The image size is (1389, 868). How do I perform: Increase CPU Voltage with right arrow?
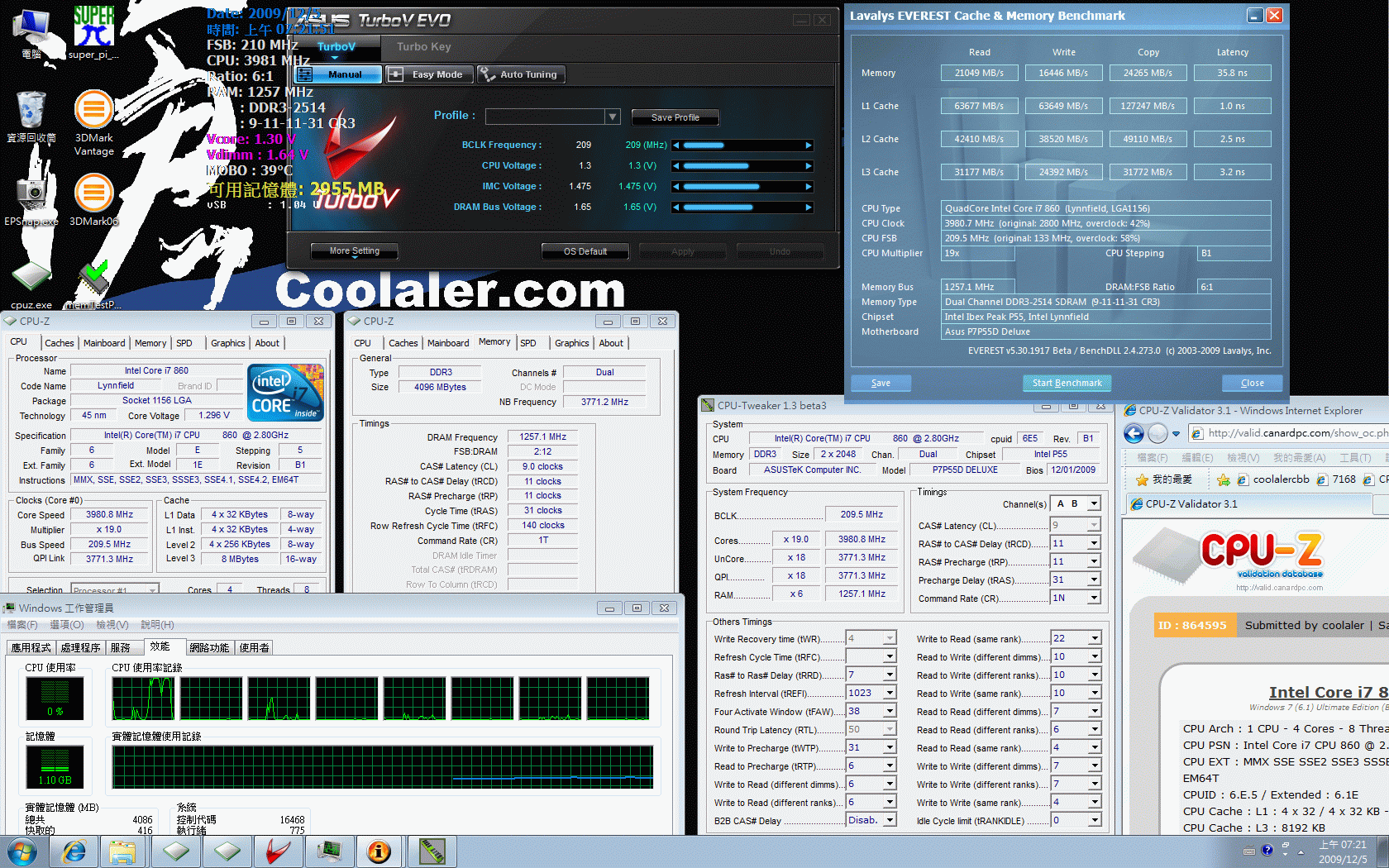809,166
